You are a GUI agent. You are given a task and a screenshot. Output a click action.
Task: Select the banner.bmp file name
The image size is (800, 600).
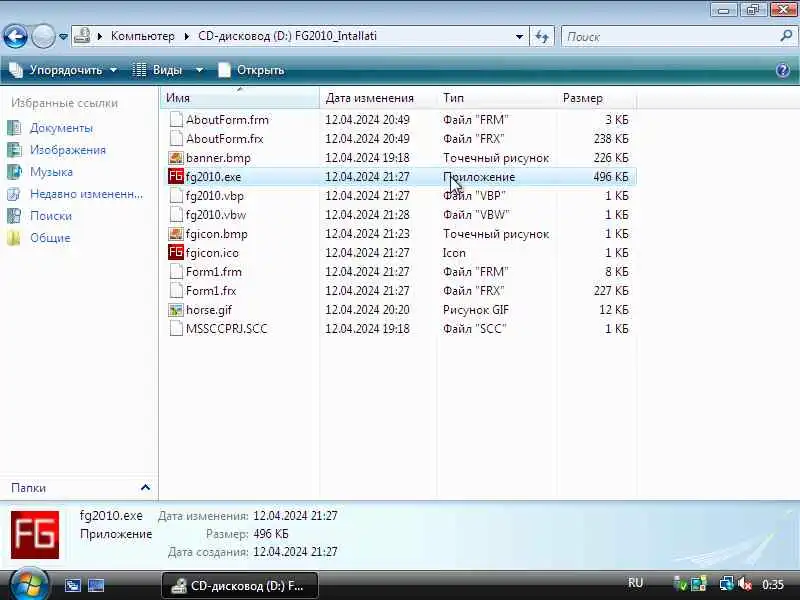pyautogui.click(x=218, y=158)
